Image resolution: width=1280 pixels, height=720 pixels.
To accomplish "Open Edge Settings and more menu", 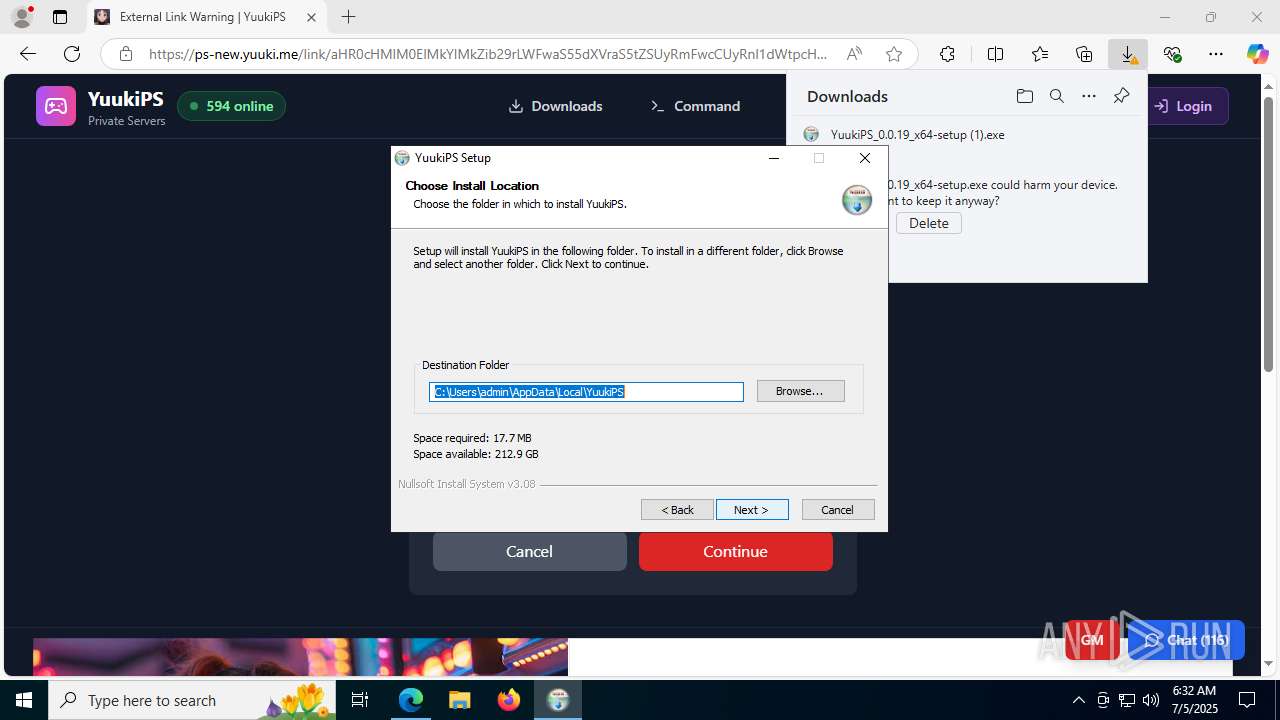I will (x=1216, y=54).
